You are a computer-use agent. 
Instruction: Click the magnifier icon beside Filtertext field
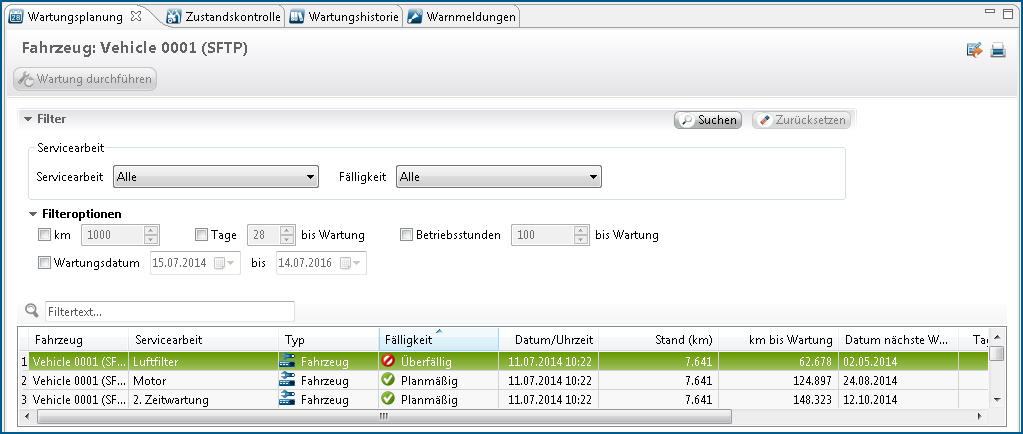(31, 311)
